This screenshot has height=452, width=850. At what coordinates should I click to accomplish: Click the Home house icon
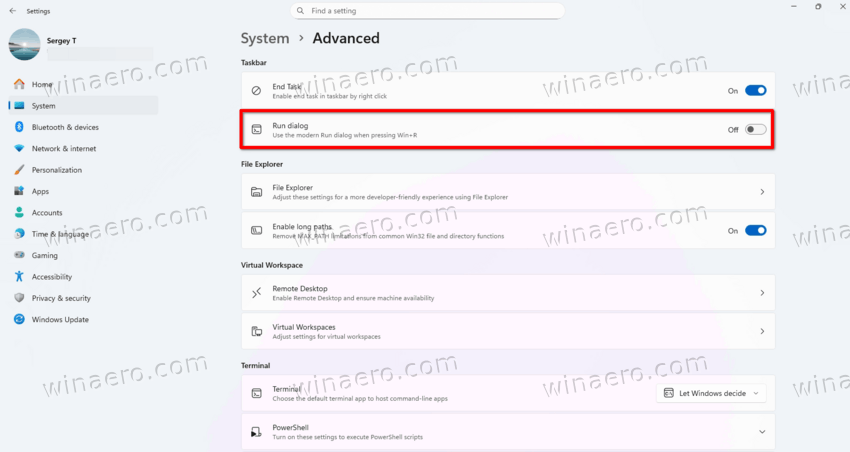[20, 84]
